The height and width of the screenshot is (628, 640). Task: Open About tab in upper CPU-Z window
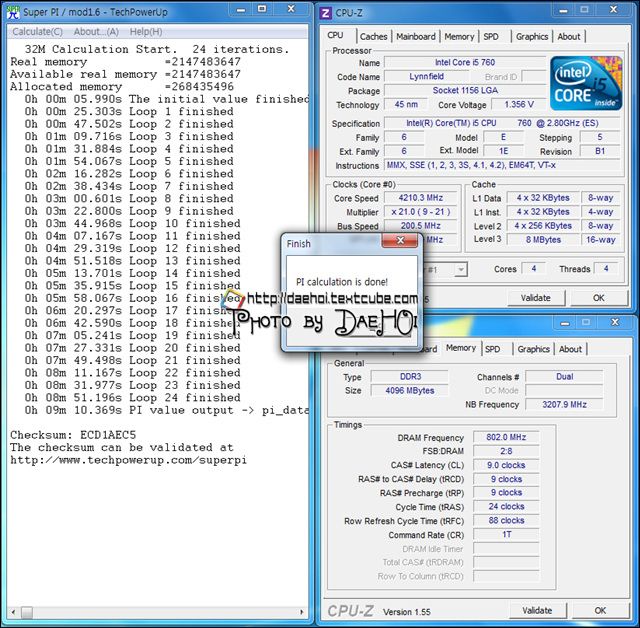tap(569, 37)
